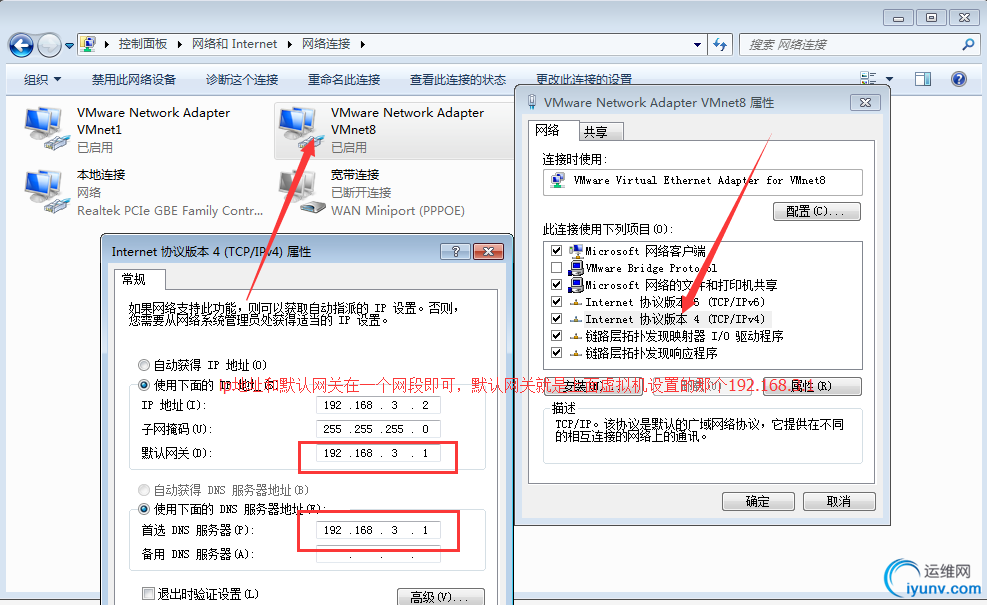Screen dimensions: 987x605
Task: Open help question mark icon
Action: pos(959,79)
